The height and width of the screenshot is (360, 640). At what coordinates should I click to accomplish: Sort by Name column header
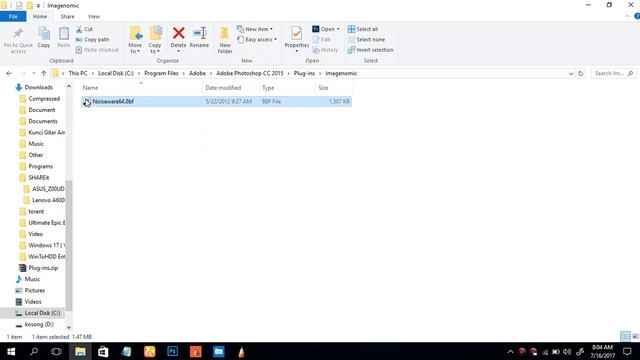pos(90,88)
